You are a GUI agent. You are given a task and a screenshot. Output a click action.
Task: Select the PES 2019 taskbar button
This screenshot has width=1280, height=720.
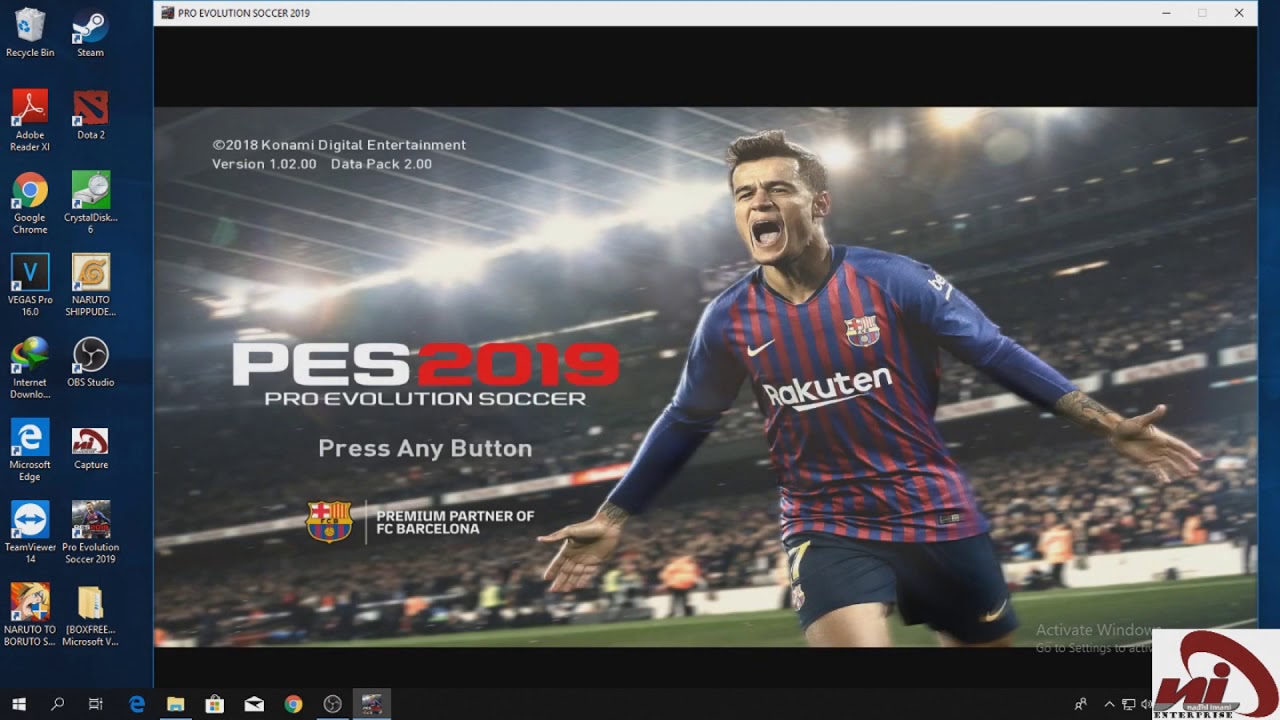(371, 704)
